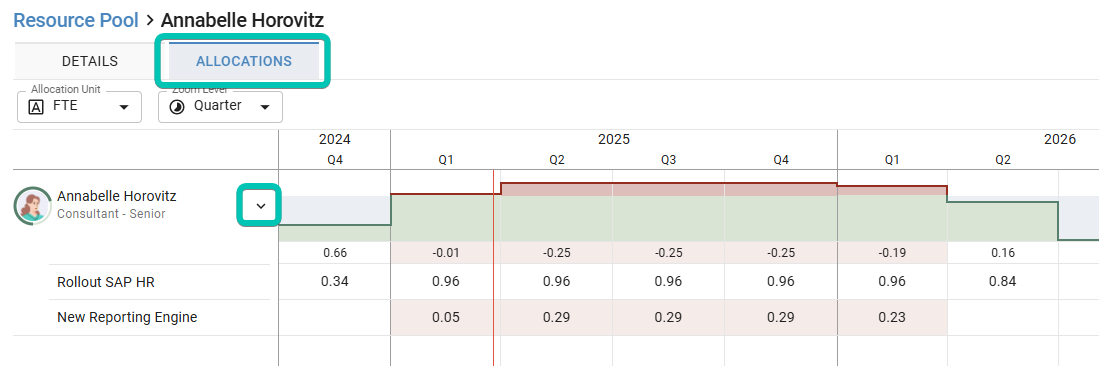The height and width of the screenshot is (366, 1099).
Task: Click the 0.05 New Reporting Engine cell
Action: tap(446, 318)
